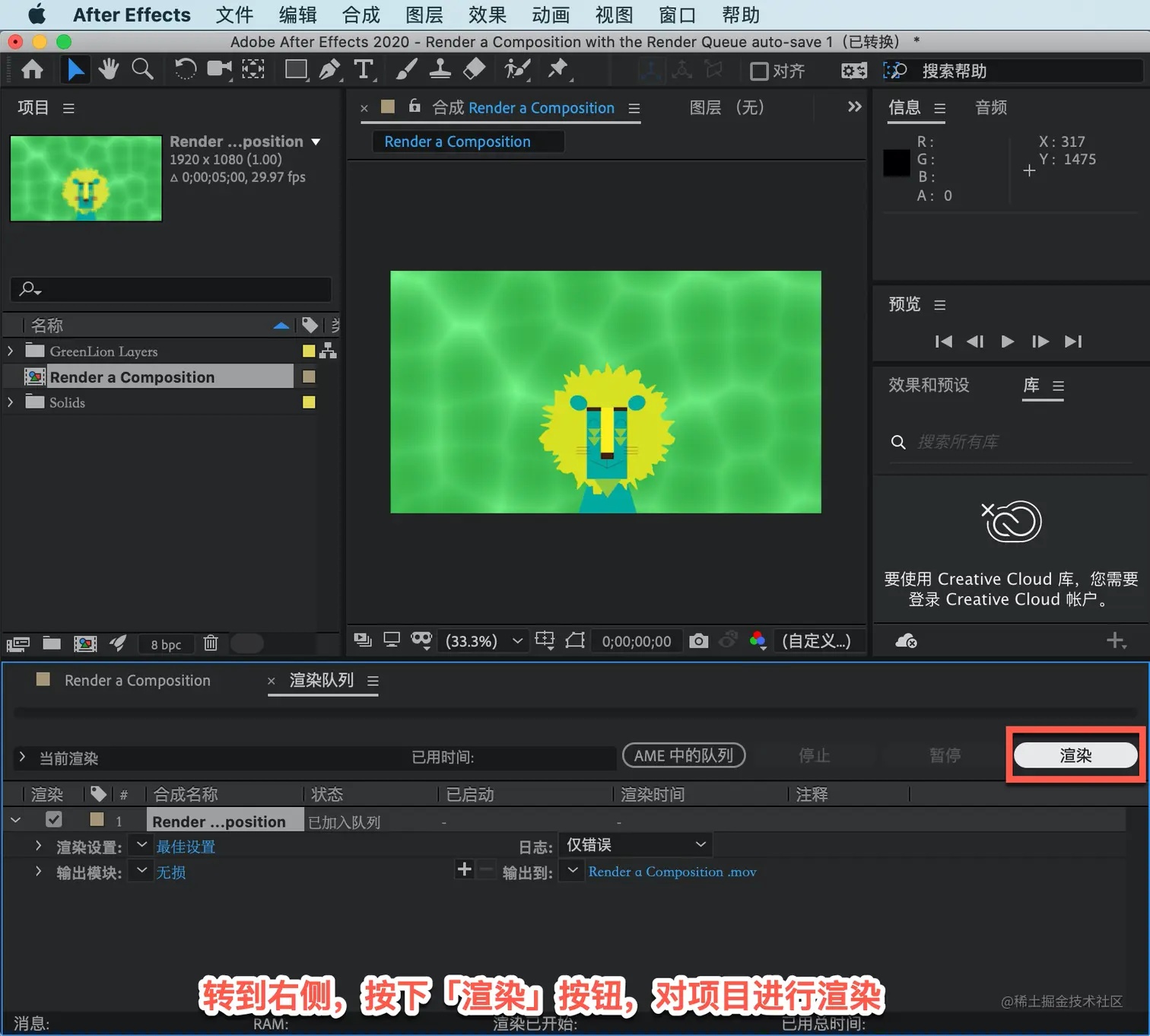Switch to the 效果和预设 tab

[929, 385]
